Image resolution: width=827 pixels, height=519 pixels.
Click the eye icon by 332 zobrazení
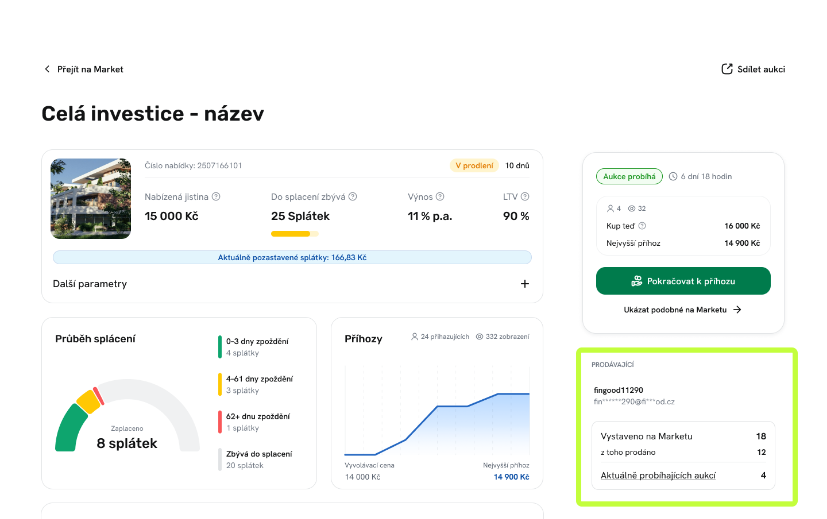coord(480,337)
